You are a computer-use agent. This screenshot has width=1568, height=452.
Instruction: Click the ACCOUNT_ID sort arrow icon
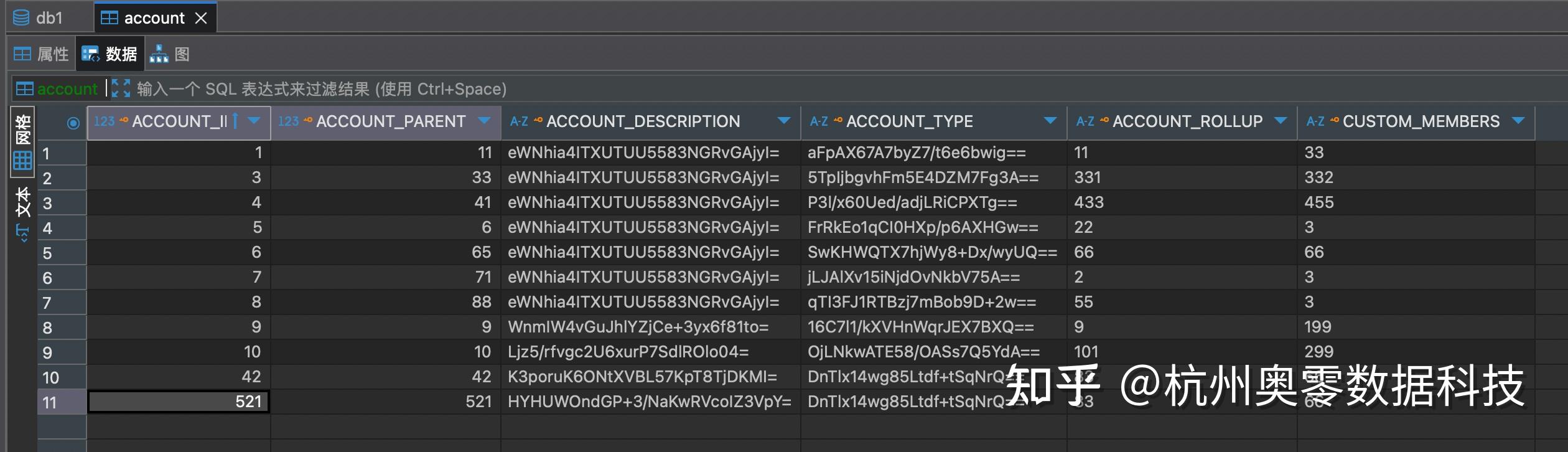point(235,121)
